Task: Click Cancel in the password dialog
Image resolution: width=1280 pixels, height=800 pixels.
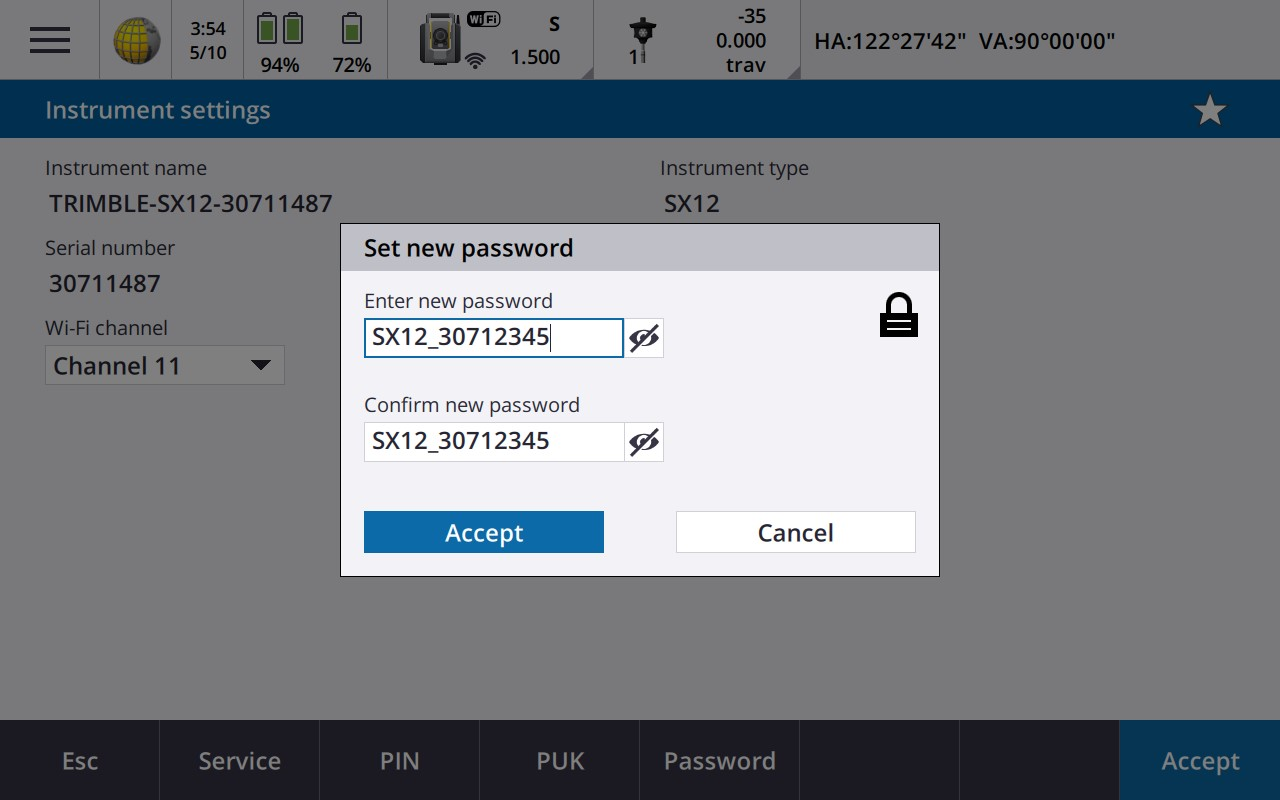Action: pyautogui.click(x=796, y=532)
